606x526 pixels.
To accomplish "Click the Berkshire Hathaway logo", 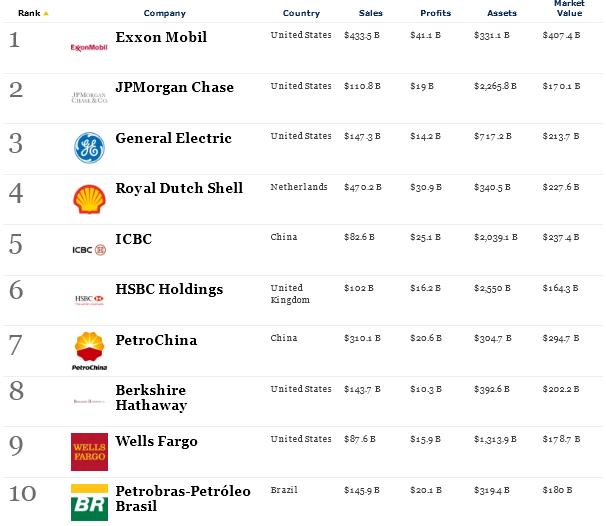I will (x=89, y=400).
